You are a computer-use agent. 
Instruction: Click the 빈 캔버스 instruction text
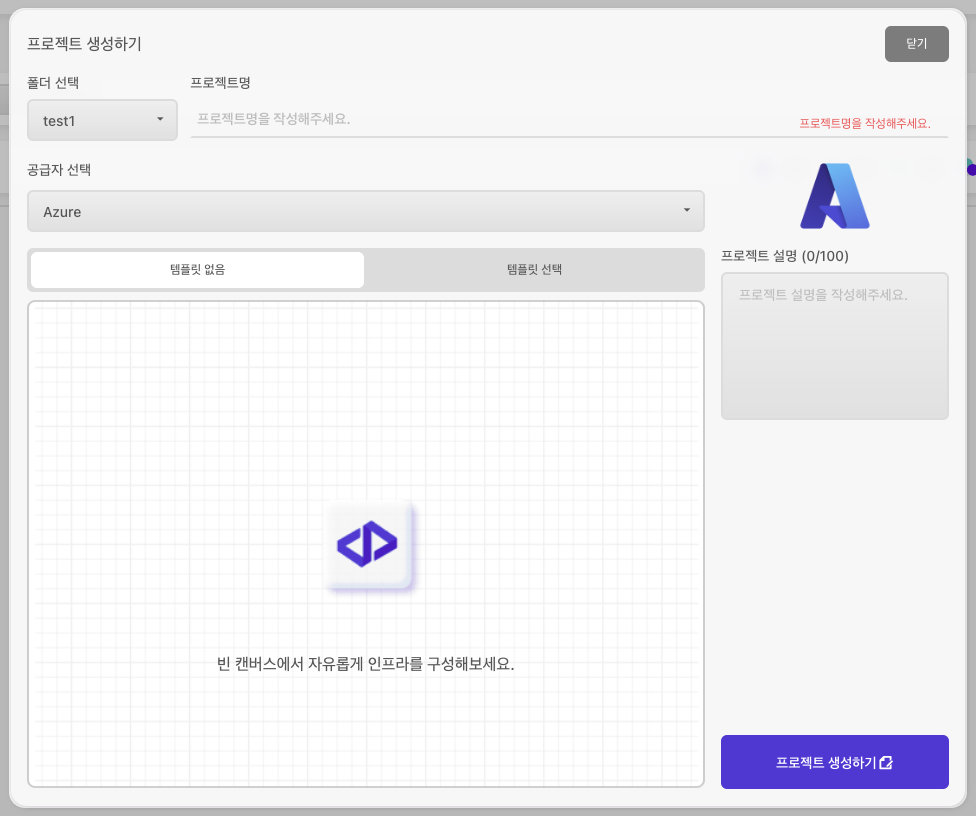coord(365,664)
